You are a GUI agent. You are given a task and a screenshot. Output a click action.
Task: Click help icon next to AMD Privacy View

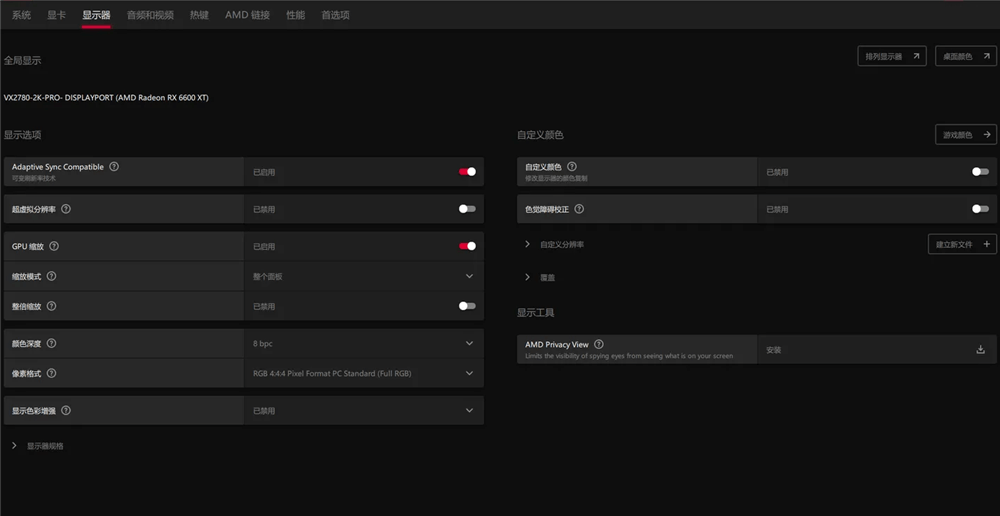pos(599,344)
